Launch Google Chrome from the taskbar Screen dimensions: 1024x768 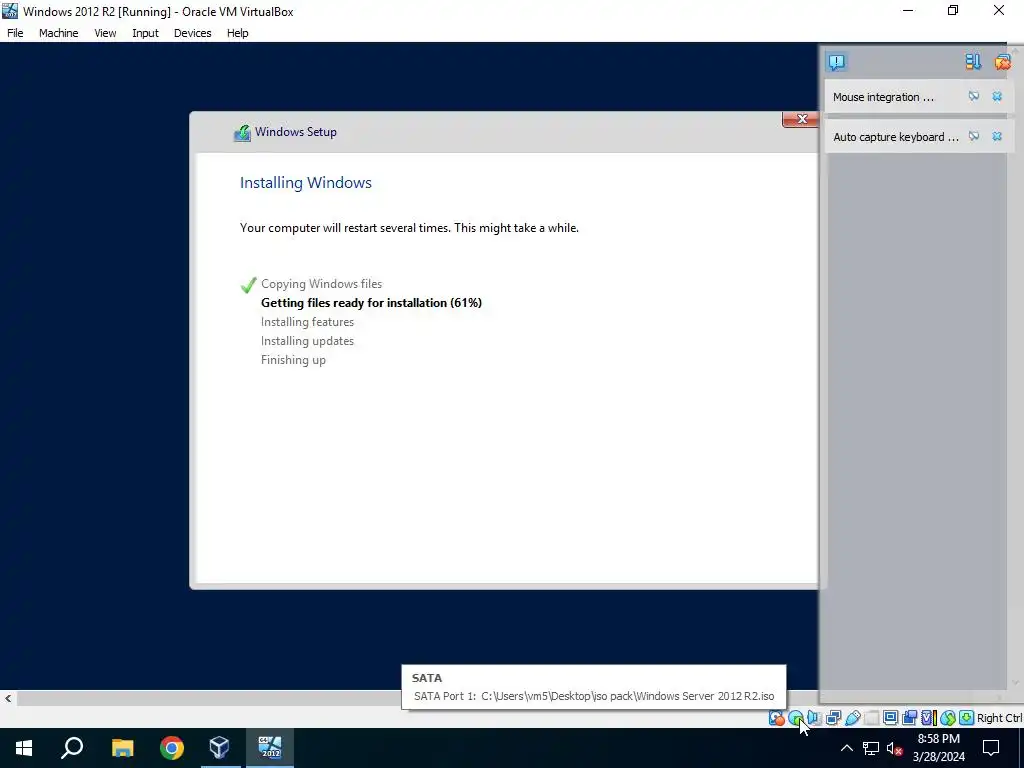172,748
